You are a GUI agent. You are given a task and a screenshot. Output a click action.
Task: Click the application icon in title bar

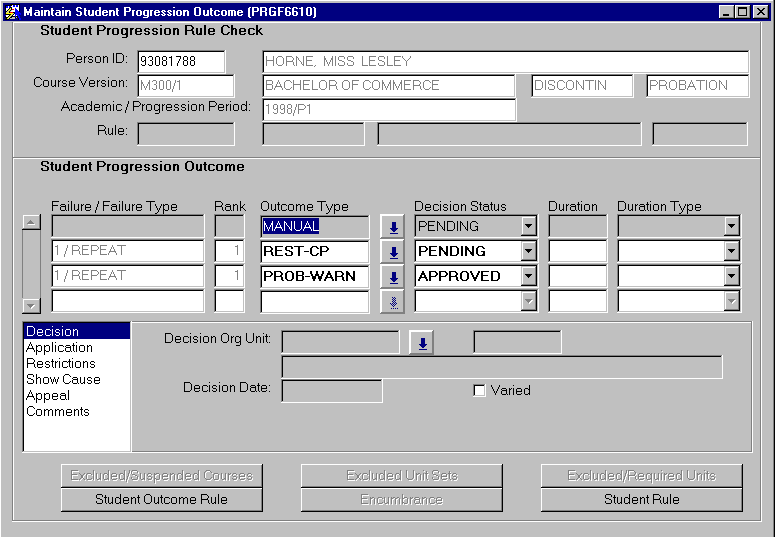(12, 11)
